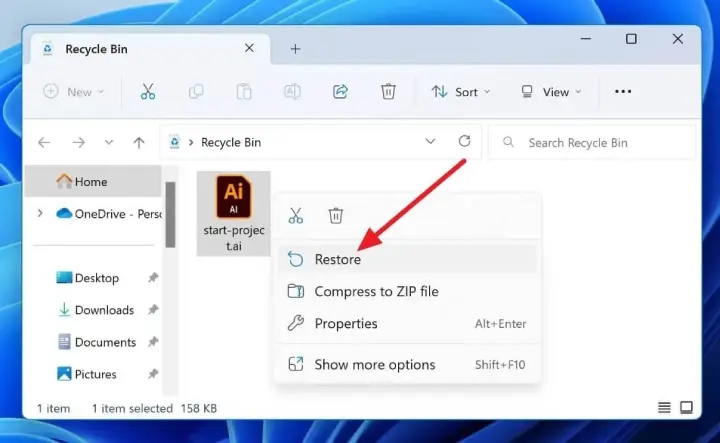Open the View dropdown
The width and height of the screenshot is (720, 443).
pyautogui.click(x=551, y=92)
